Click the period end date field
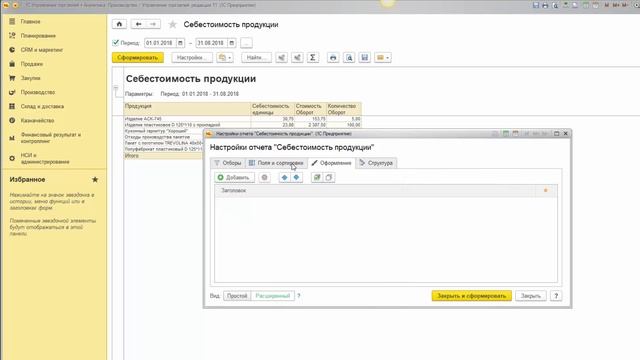 211,43
